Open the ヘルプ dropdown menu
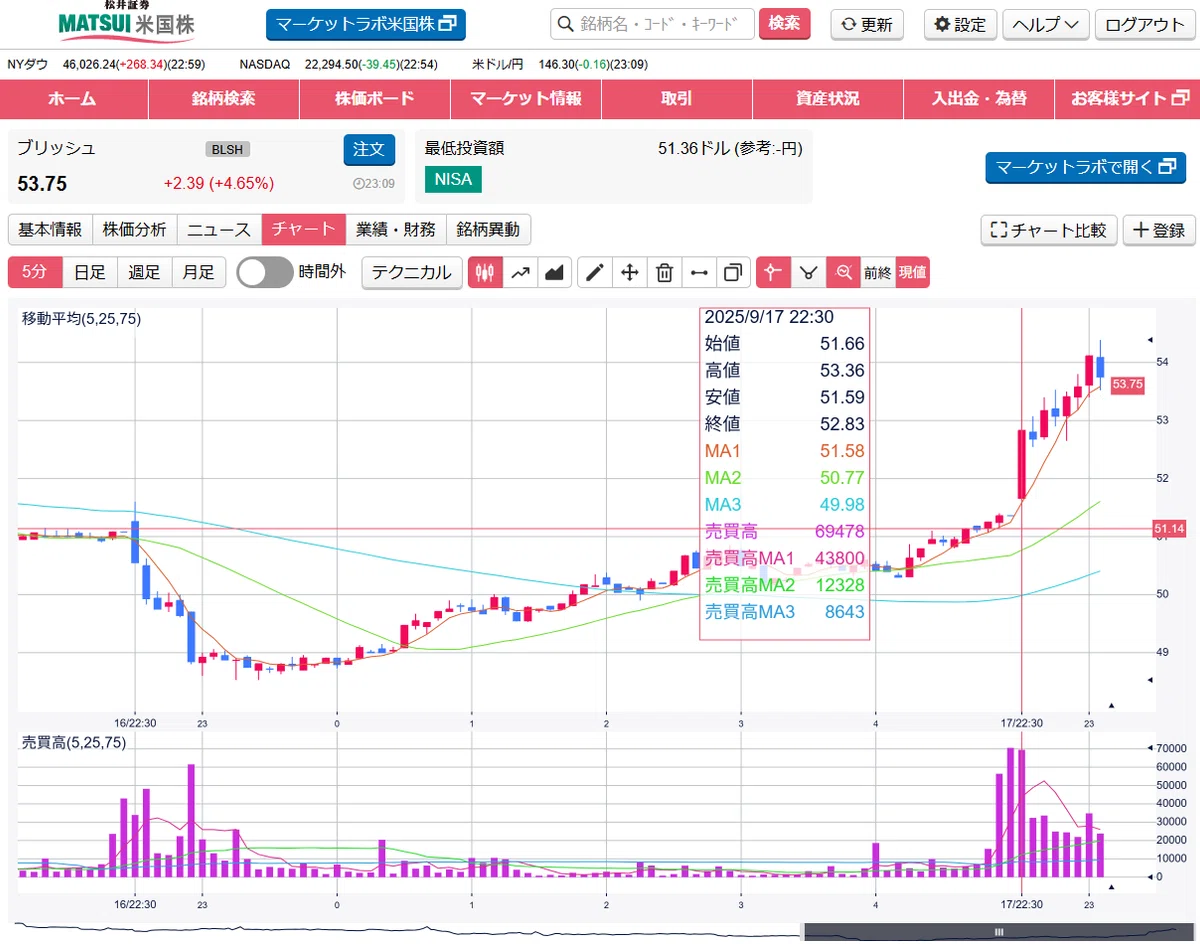 pos(1045,24)
